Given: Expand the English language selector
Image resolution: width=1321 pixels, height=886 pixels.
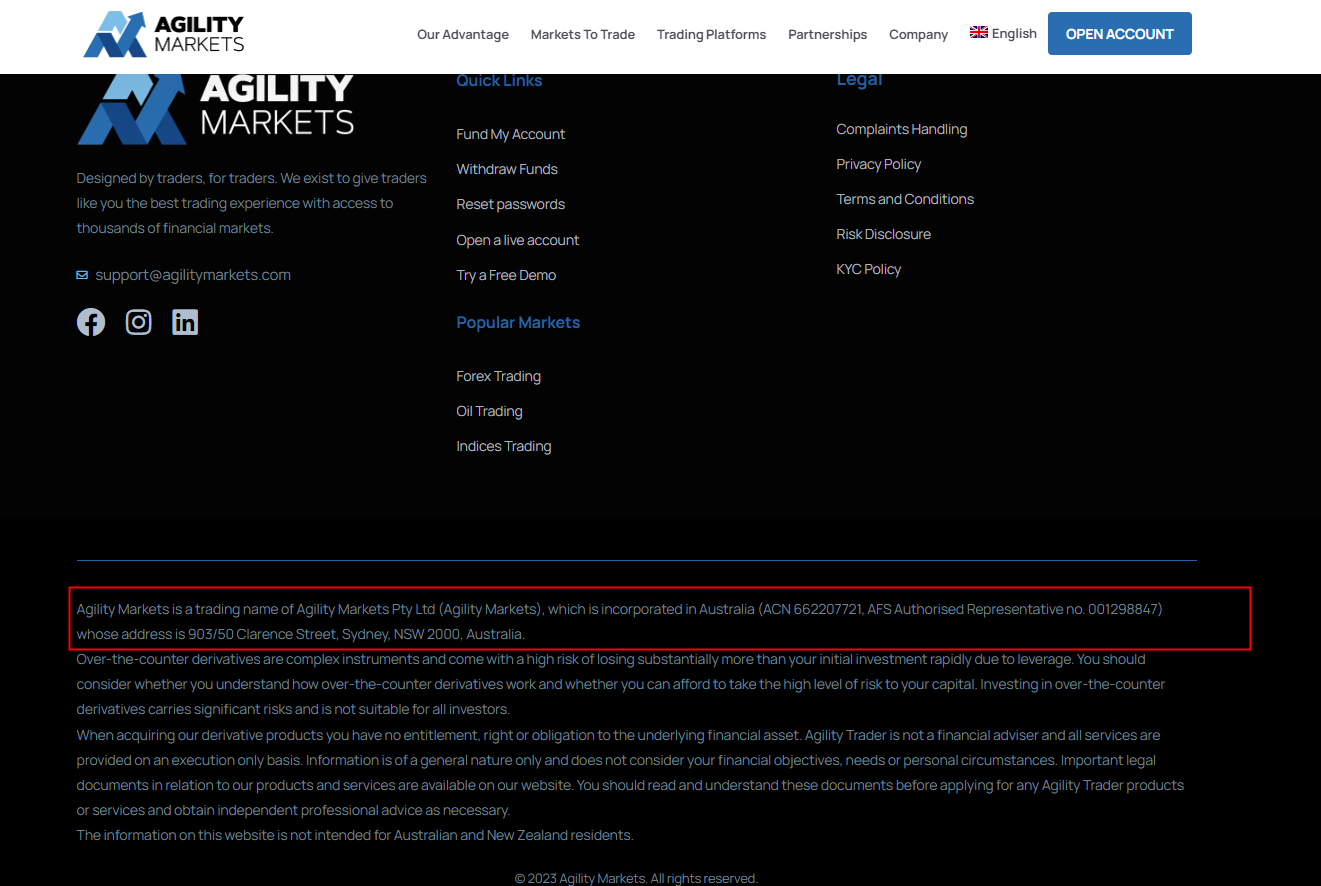Looking at the screenshot, I should pos(1003,33).
